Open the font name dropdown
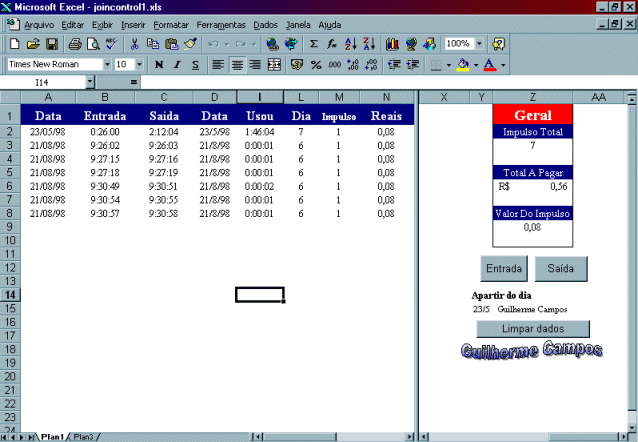The image size is (638, 442). [x=107, y=64]
